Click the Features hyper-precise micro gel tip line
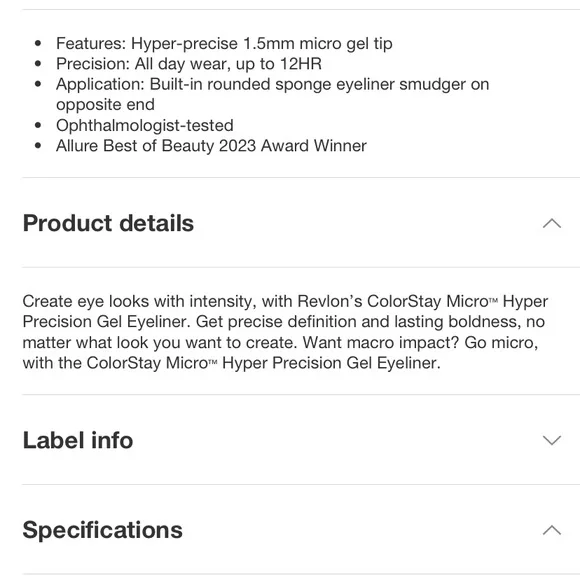Screen dimensions: 580x580 pyautogui.click(x=224, y=44)
